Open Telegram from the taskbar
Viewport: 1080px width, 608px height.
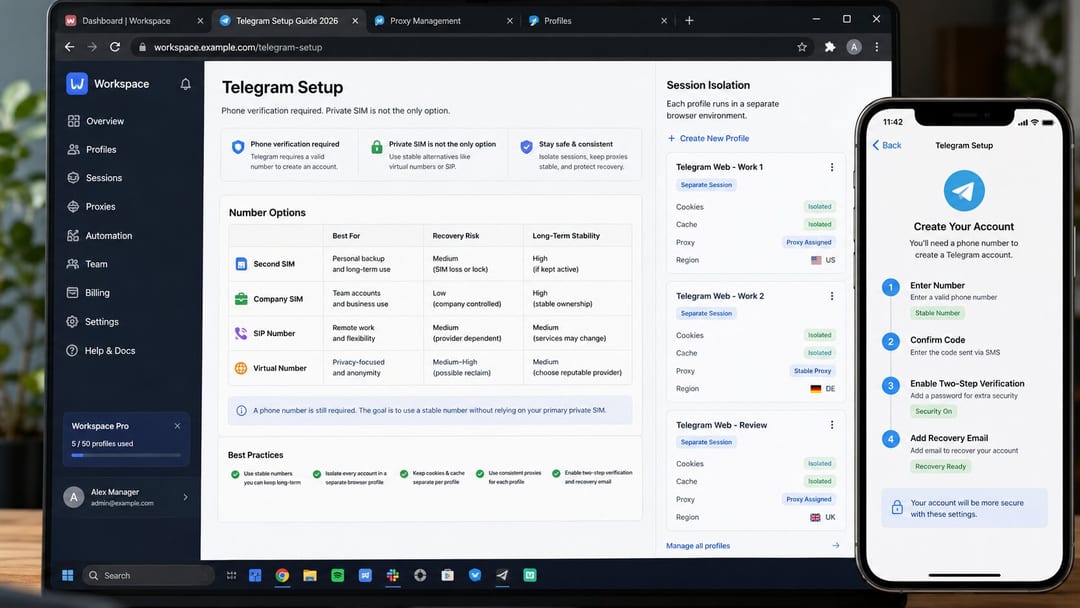tap(502, 575)
